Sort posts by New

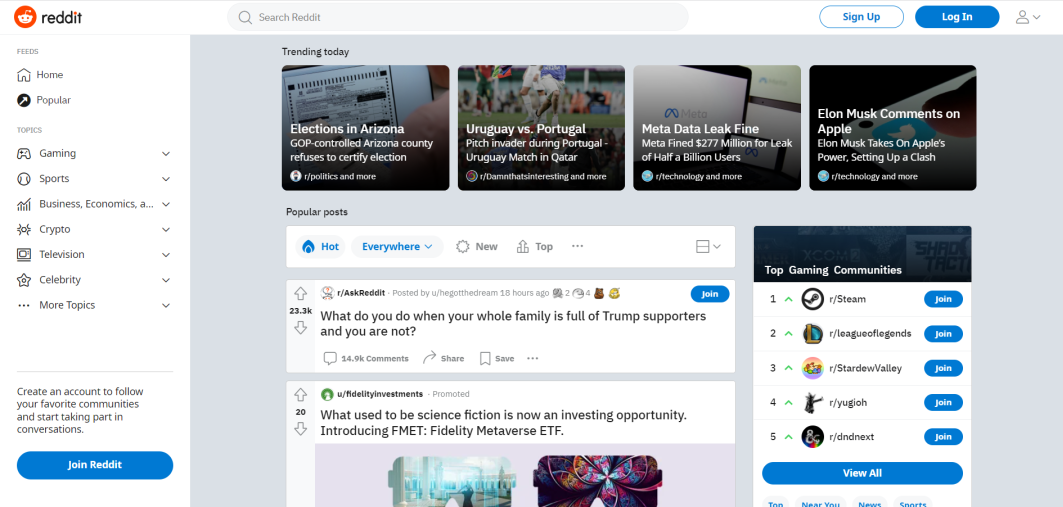coord(477,247)
